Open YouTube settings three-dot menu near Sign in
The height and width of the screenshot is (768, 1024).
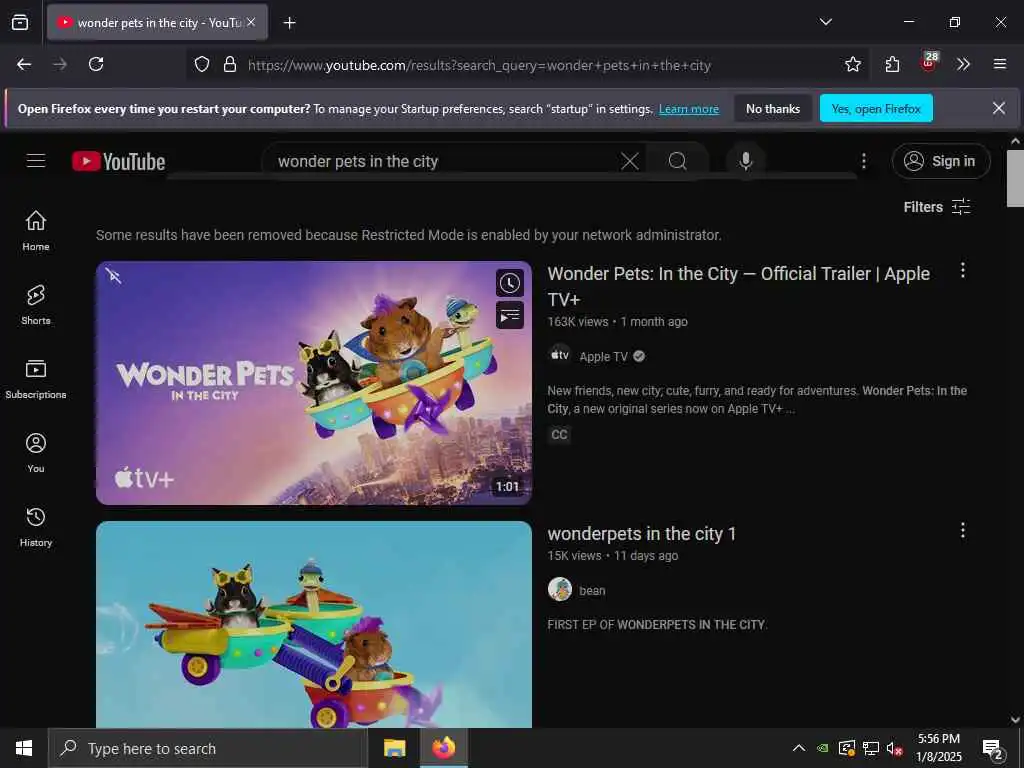[x=863, y=161]
